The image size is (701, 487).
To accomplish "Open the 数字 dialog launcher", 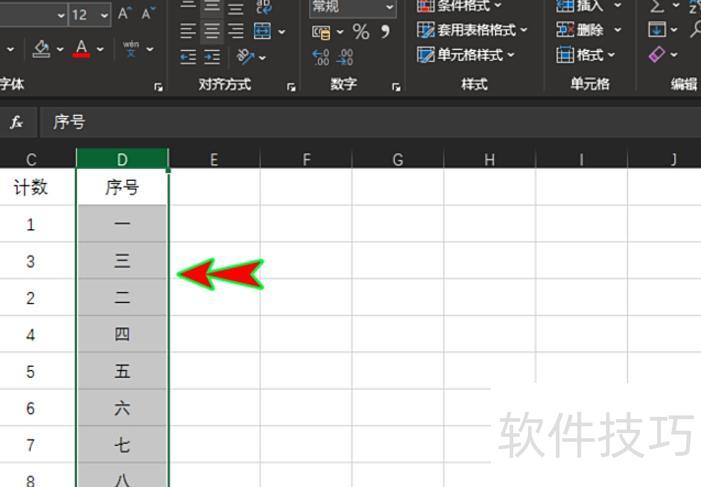I will pyautogui.click(x=396, y=87).
